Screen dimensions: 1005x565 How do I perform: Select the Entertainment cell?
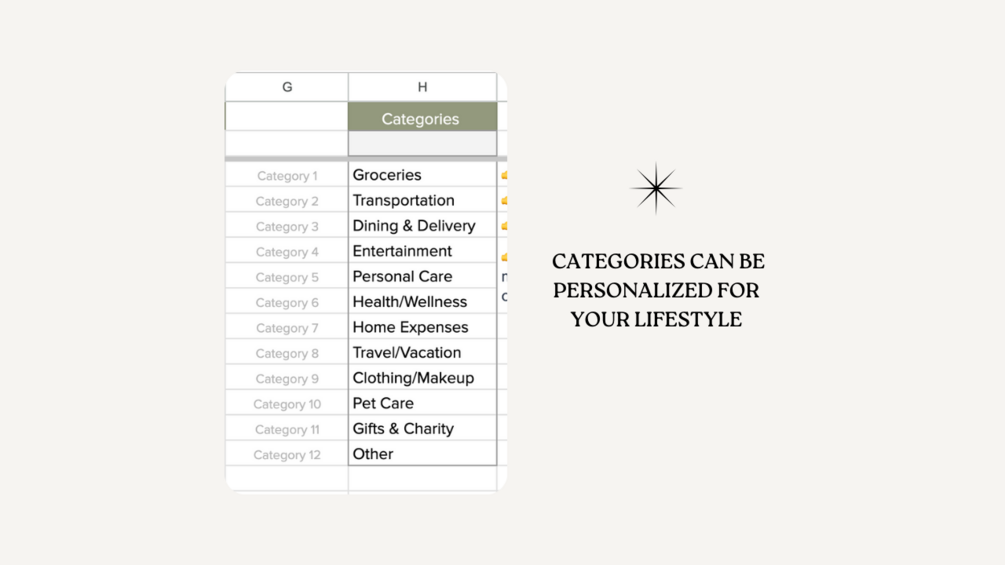(x=421, y=251)
